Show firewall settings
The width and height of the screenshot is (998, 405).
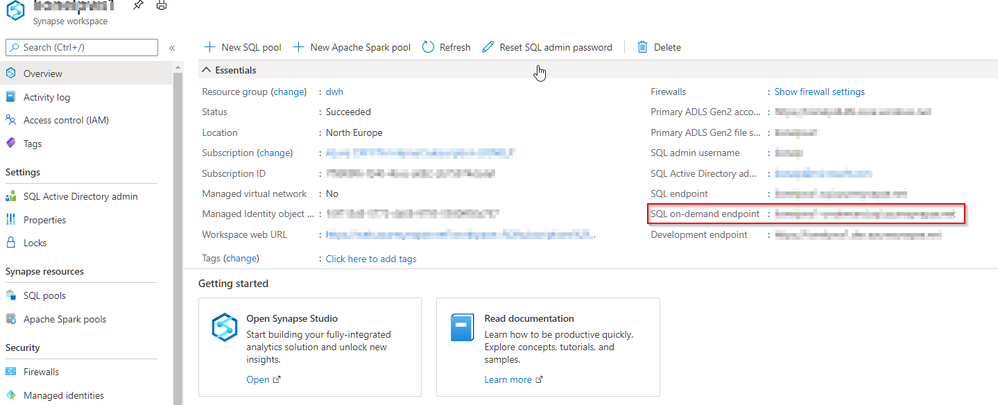click(x=819, y=92)
